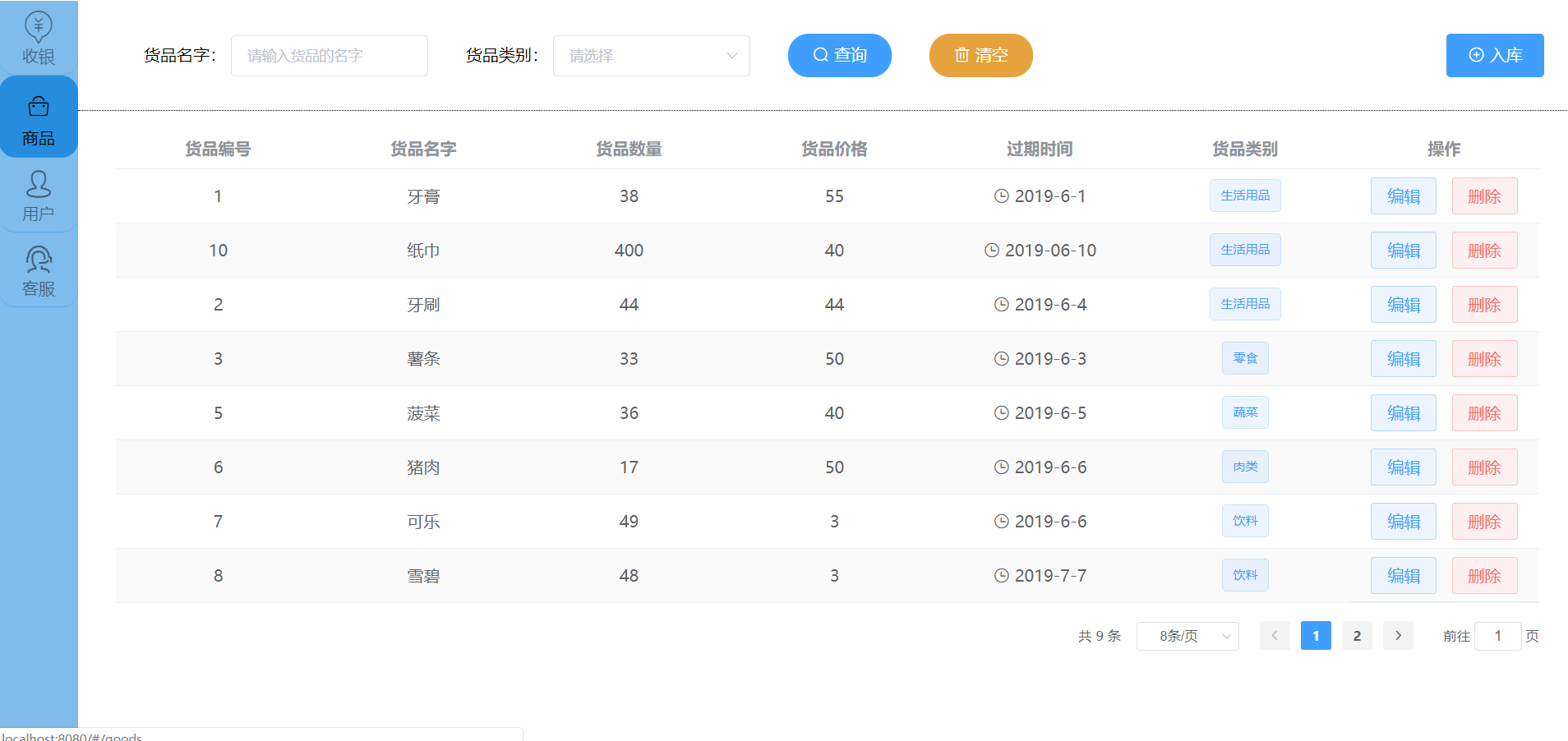Click the 过期时间 column header

click(x=1040, y=149)
